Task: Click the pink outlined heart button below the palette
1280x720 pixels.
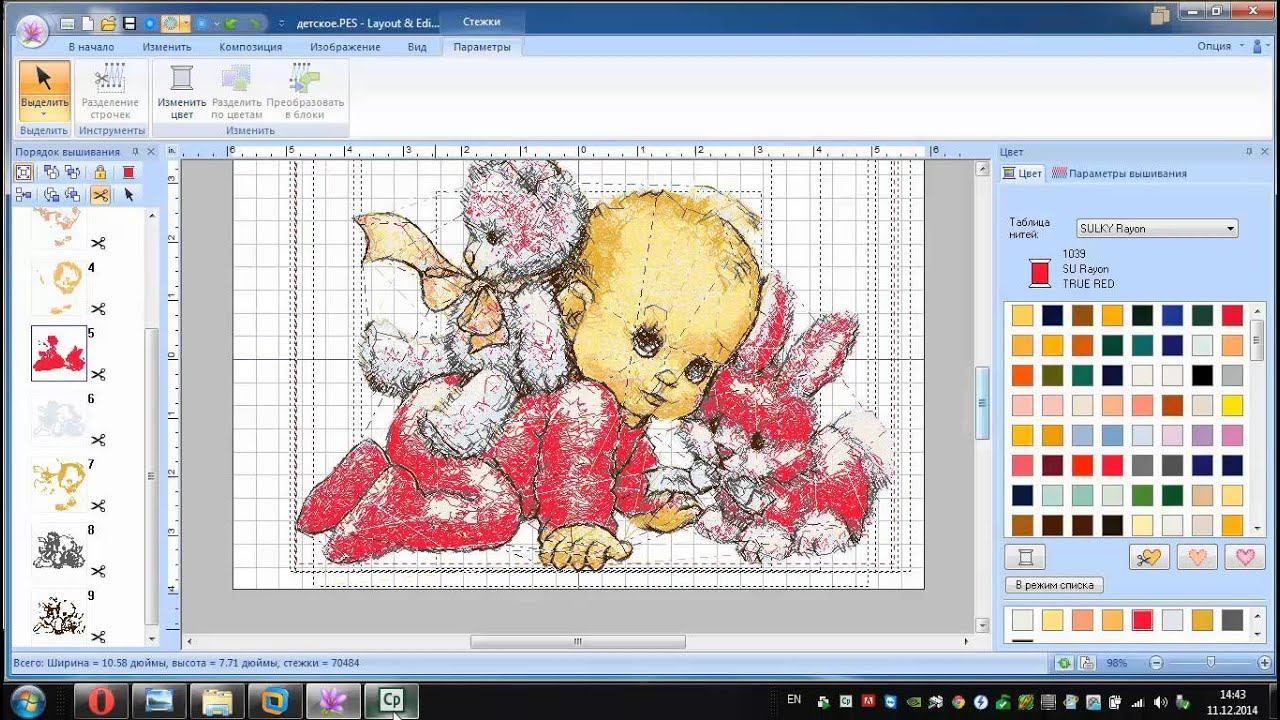Action: [1245, 557]
